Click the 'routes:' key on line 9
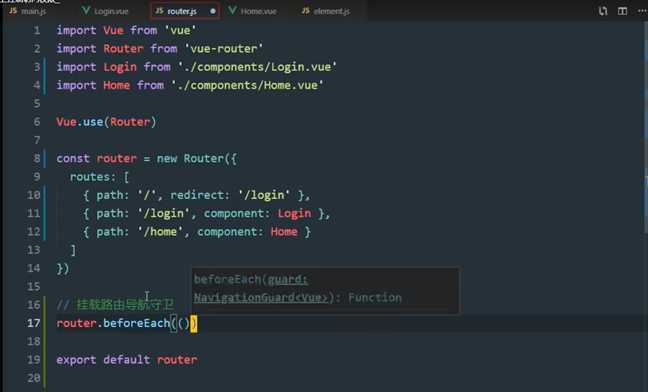 93,177
